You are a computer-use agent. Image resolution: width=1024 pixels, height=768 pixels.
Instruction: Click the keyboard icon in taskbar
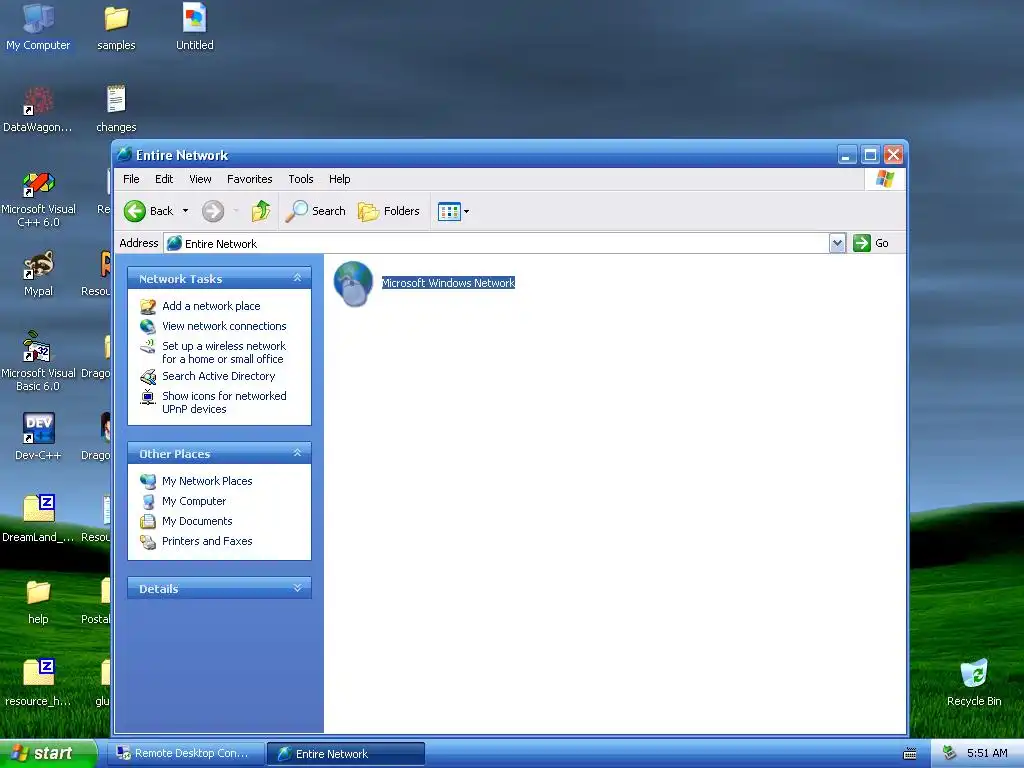pyautogui.click(x=910, y=754)
